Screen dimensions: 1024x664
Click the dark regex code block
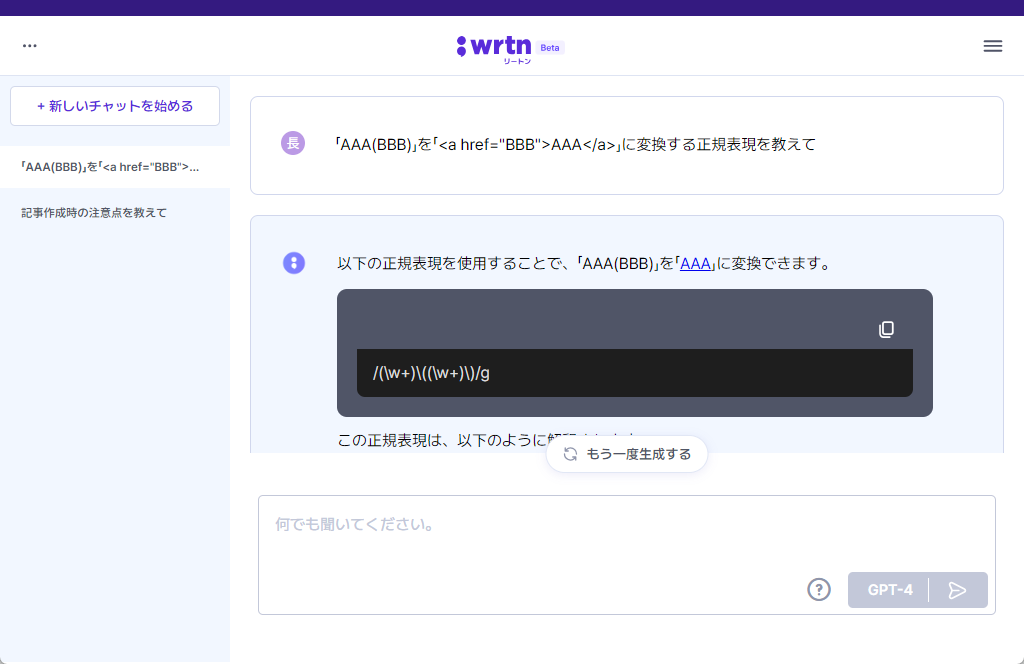(634, 372)
